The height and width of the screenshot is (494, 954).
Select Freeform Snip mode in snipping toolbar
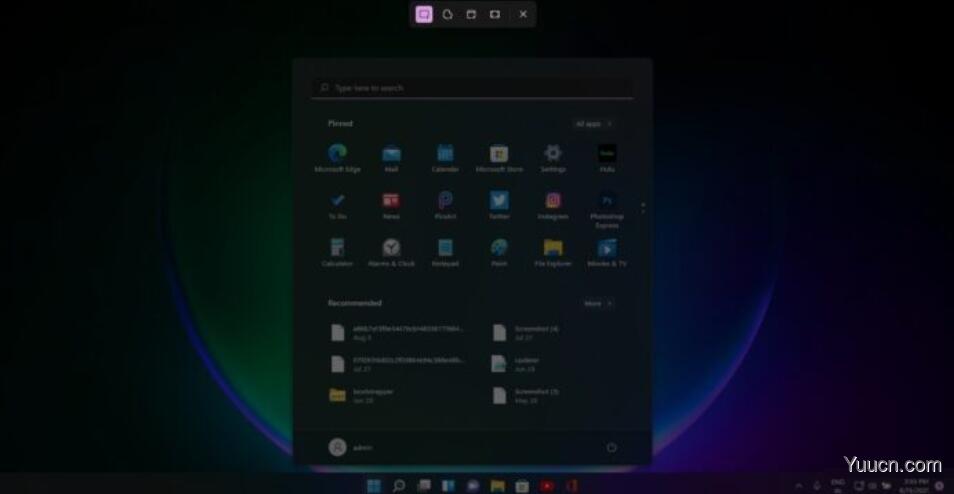[x=448, y=14]
